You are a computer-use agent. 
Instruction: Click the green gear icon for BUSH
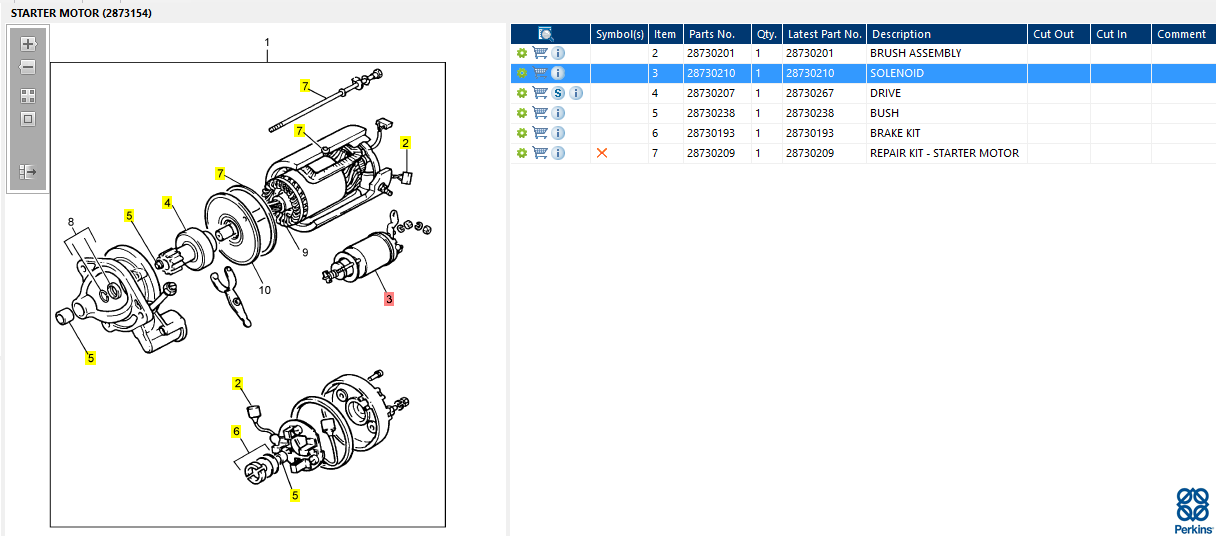(521, 113)
